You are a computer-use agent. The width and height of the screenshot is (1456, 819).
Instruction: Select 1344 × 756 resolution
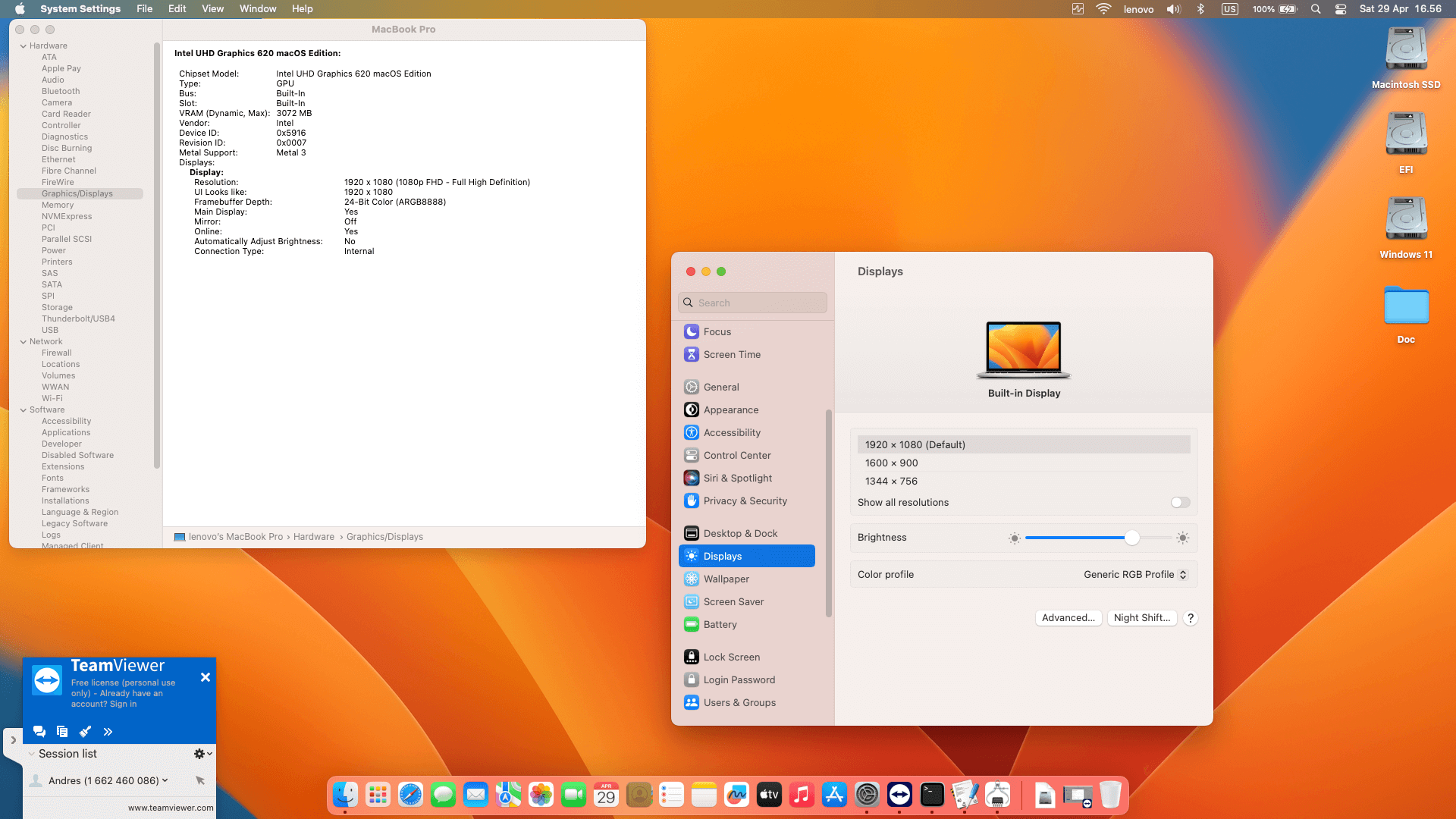(1024, 482)
